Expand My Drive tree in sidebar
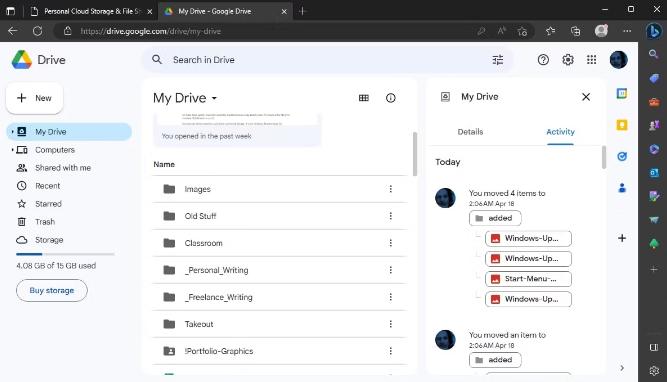This screenshot has width=667, height=382. click(12, 132)
